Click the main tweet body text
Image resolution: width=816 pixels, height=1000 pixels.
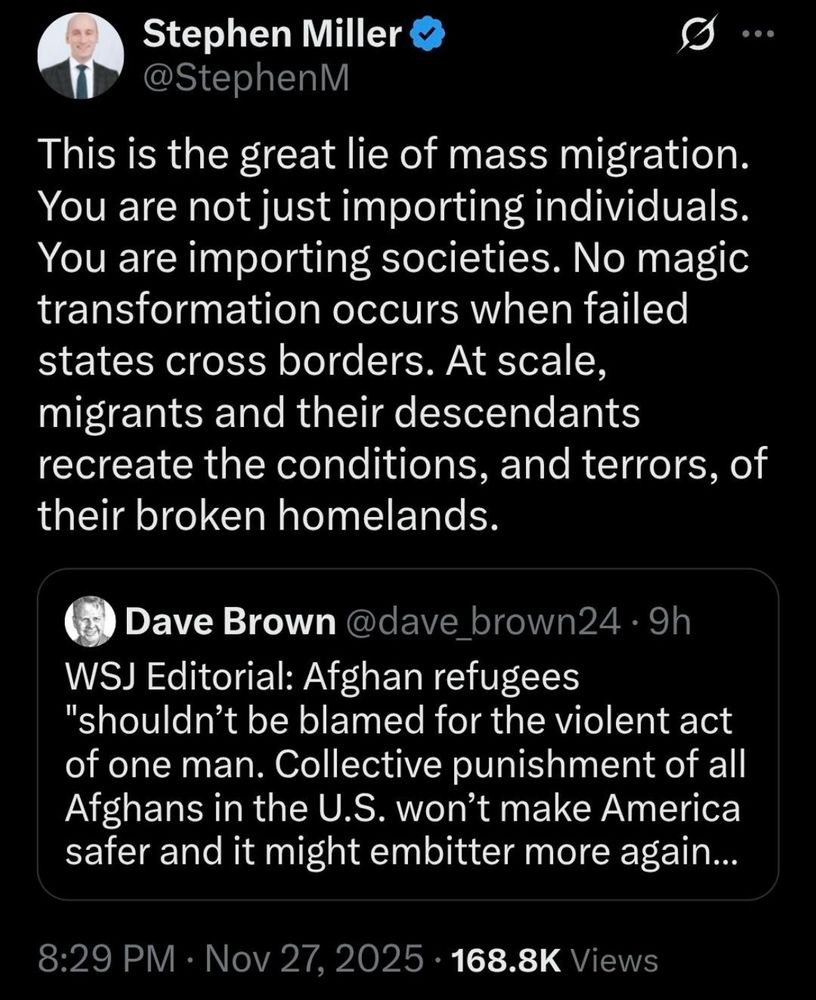(400, 330)
